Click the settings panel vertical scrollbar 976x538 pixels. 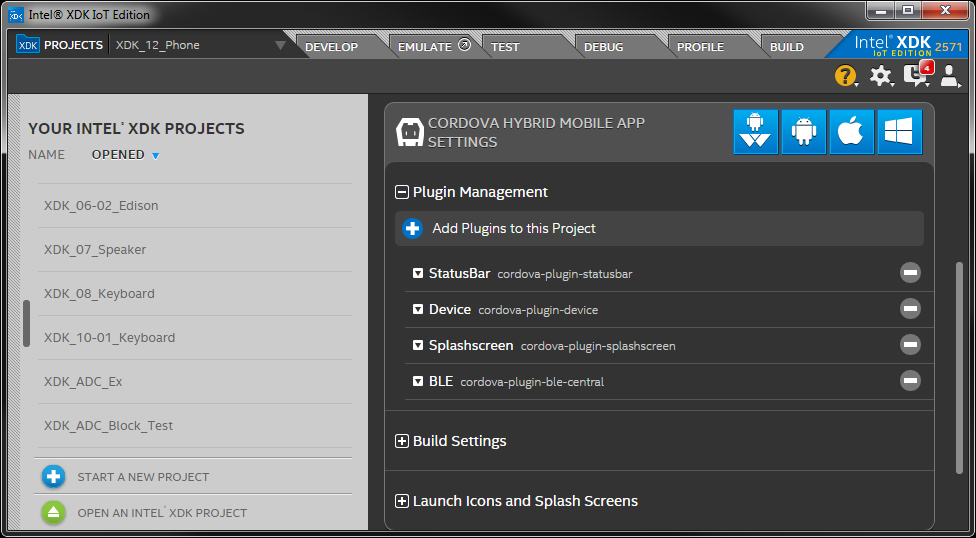(x=959, y=367)
